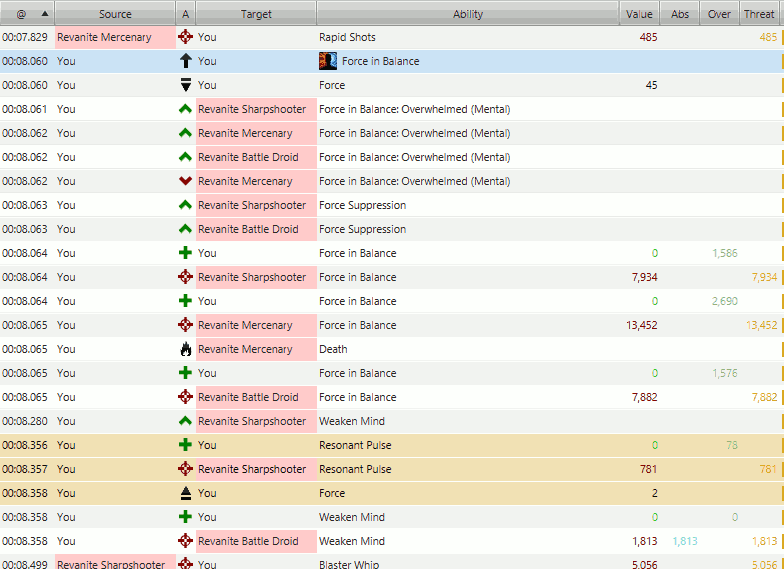Image resolution: width=784 pixels, height=569 pixels.
Task: Click the value 45 in the Force row
Action: 652,85
